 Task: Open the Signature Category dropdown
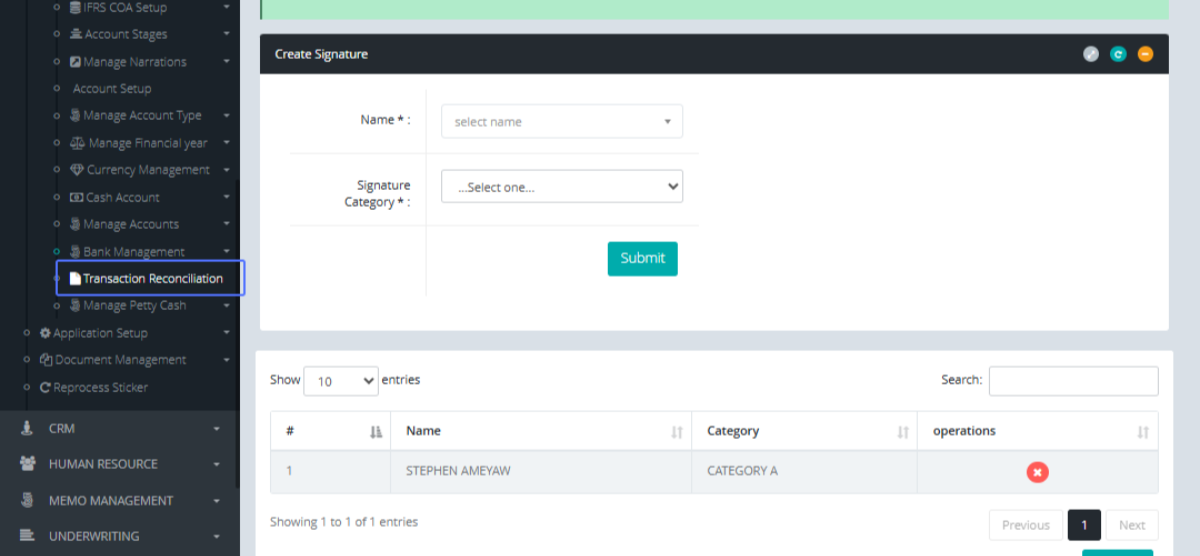coord(562,187)
